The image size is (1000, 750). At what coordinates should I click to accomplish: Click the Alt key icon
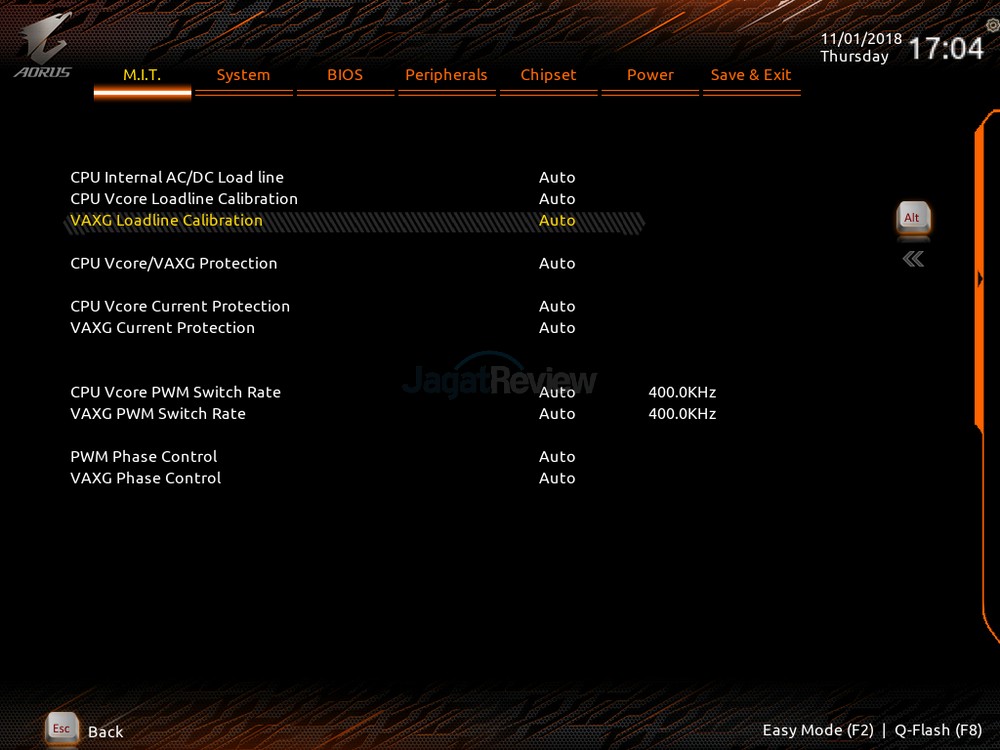pos(912,219)
